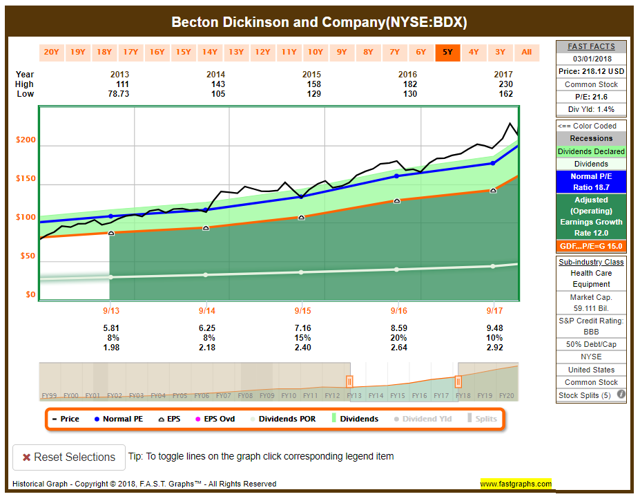Screen dimensions: 640x501
Task: Click the Div Yld: 1.4% value
Action: [591, 109]
